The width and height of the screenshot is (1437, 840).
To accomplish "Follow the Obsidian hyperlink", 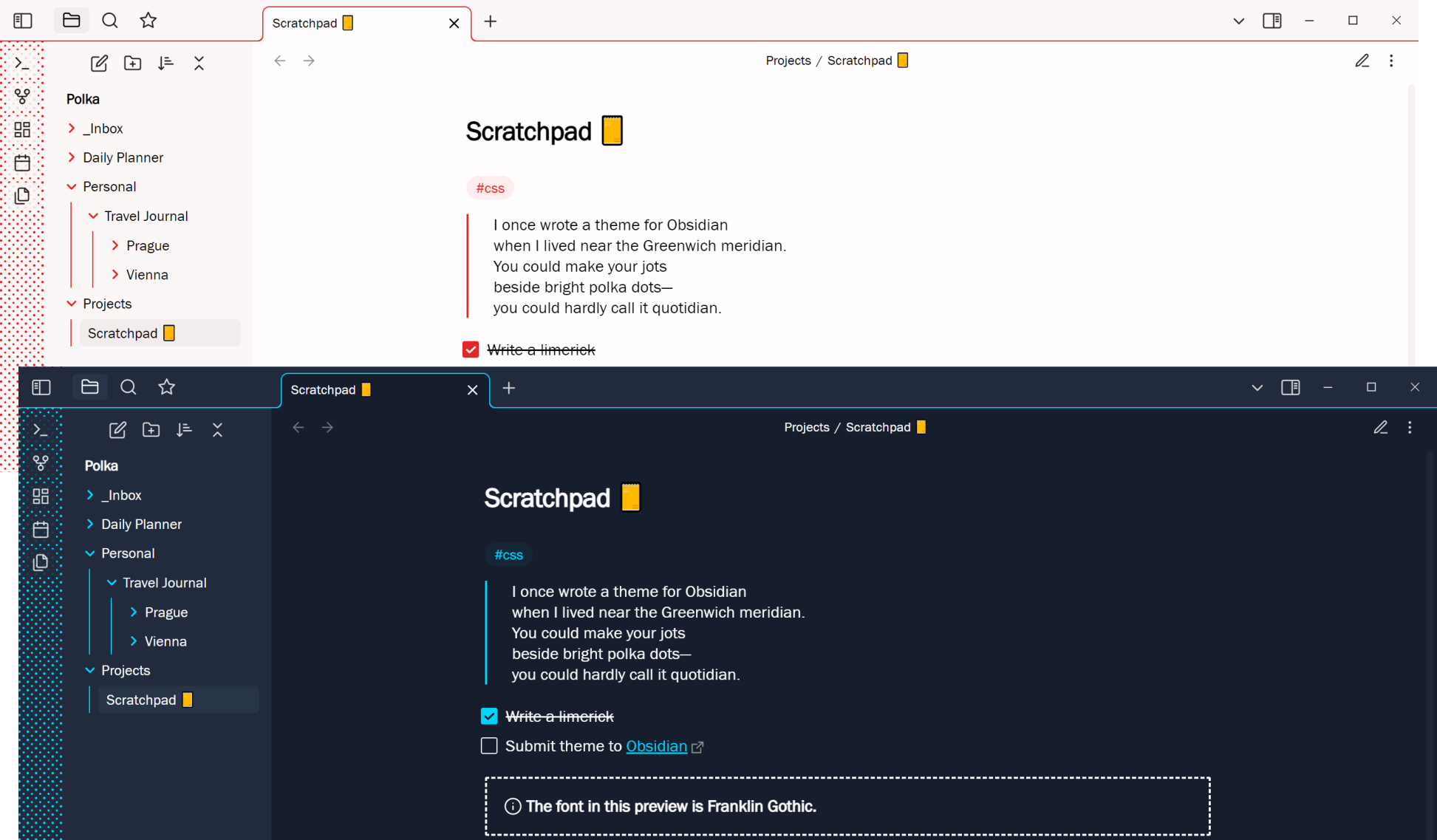I will pyautogui.click(x=657, y=746).
